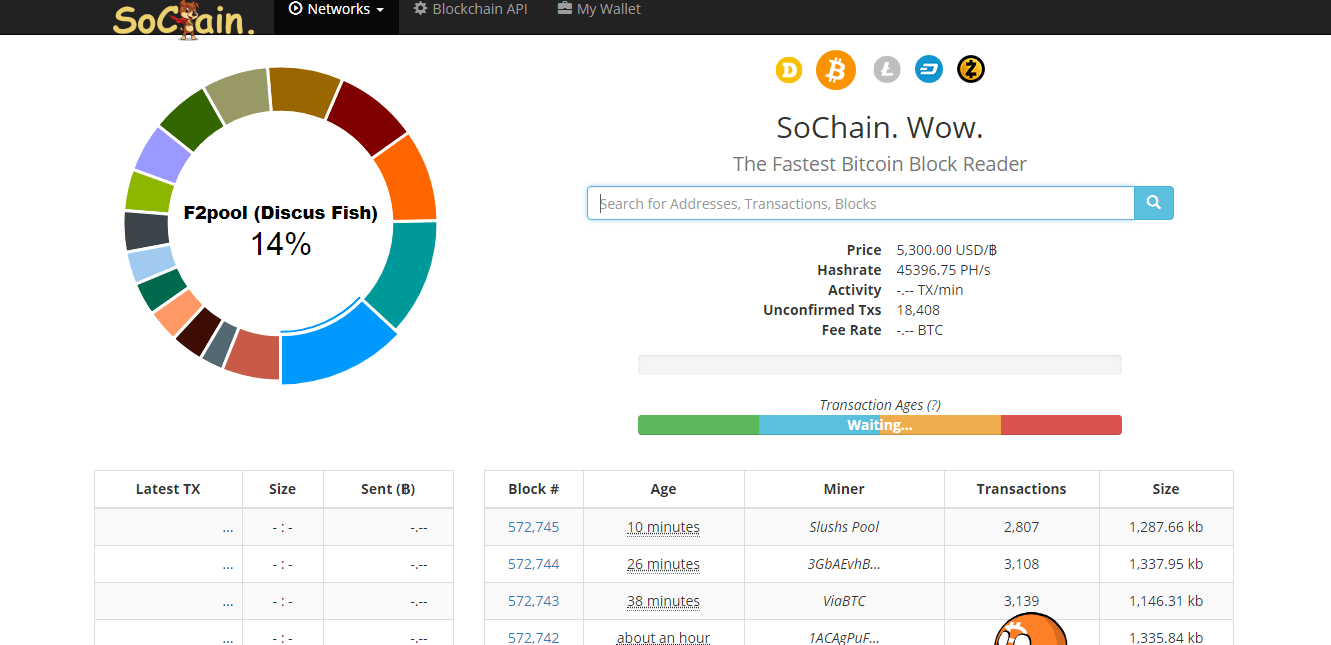
Task: Select the ViaBTC miner cell
Action: [844, 601]
